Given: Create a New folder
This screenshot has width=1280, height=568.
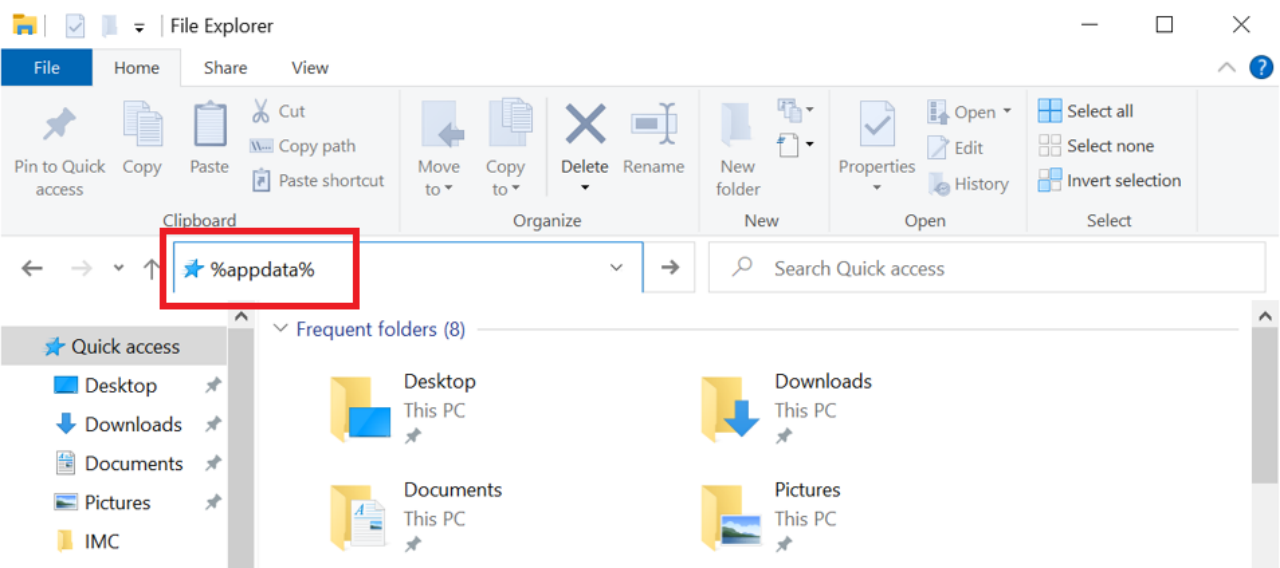Looking at the screenshot, I should [738, 148].
